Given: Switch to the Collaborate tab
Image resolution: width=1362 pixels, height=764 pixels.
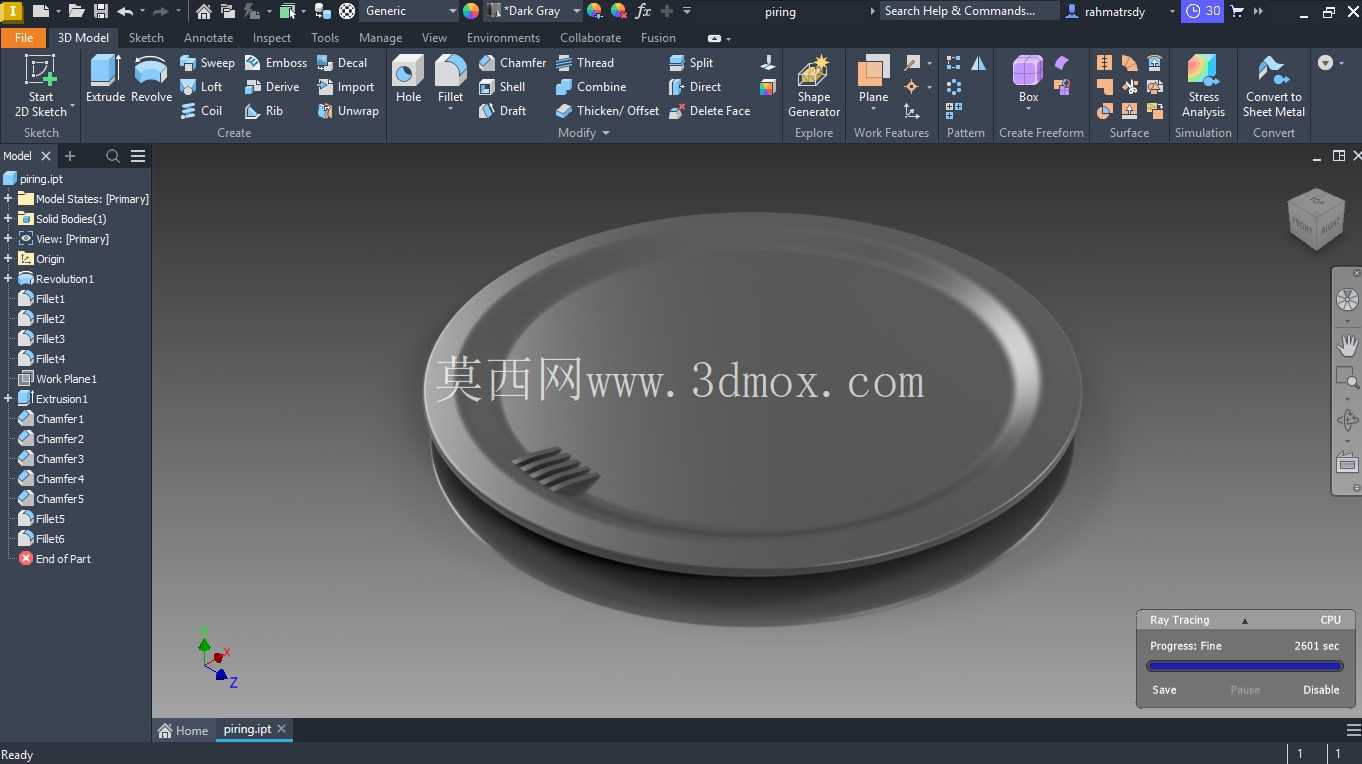Looking at the screenshot, I should coord(590,38).
